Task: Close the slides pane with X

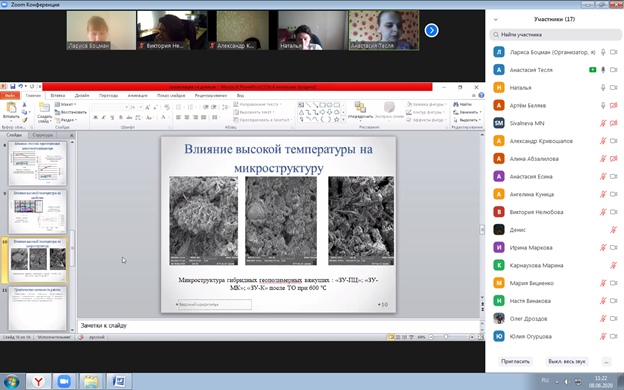Action: (x=72, y=135)
